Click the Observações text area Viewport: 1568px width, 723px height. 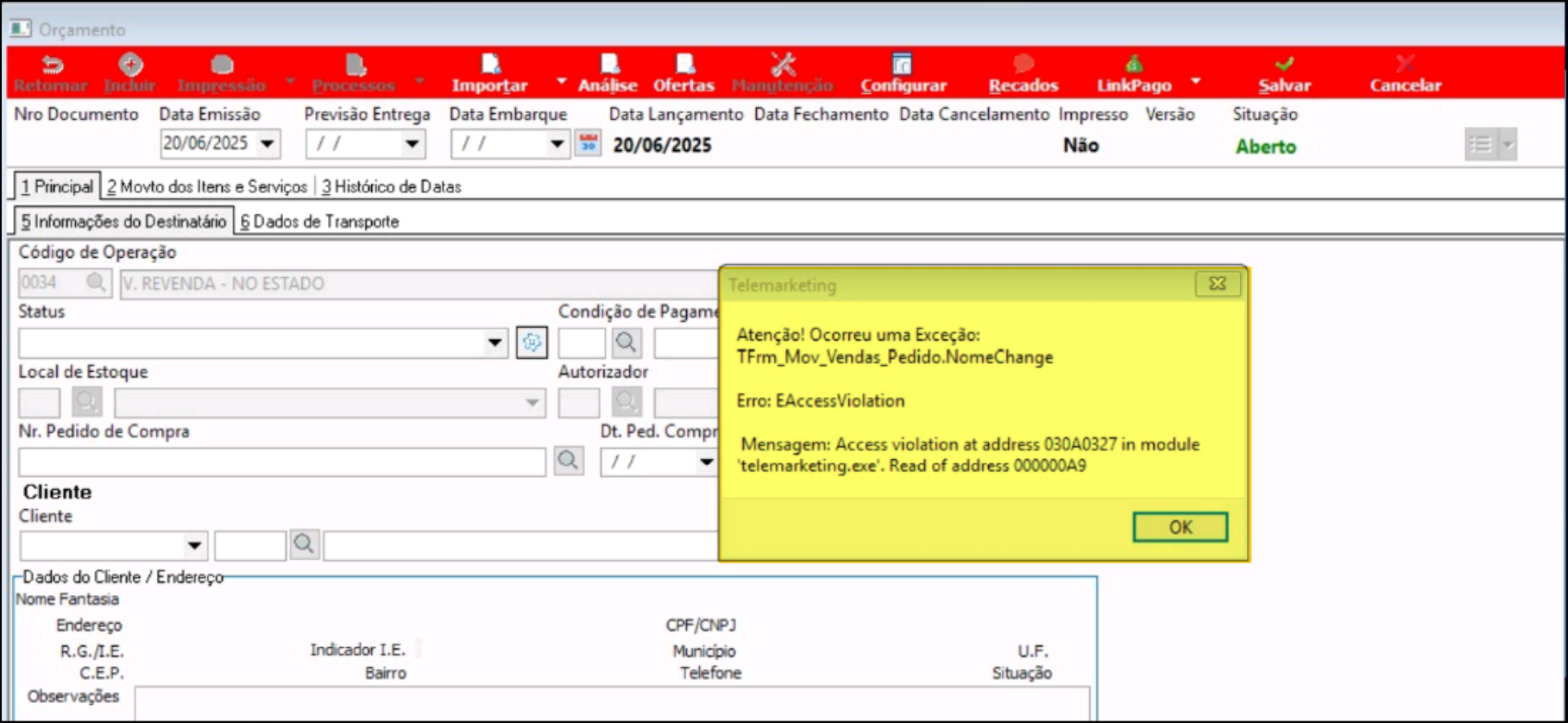(x=612, y=704)
